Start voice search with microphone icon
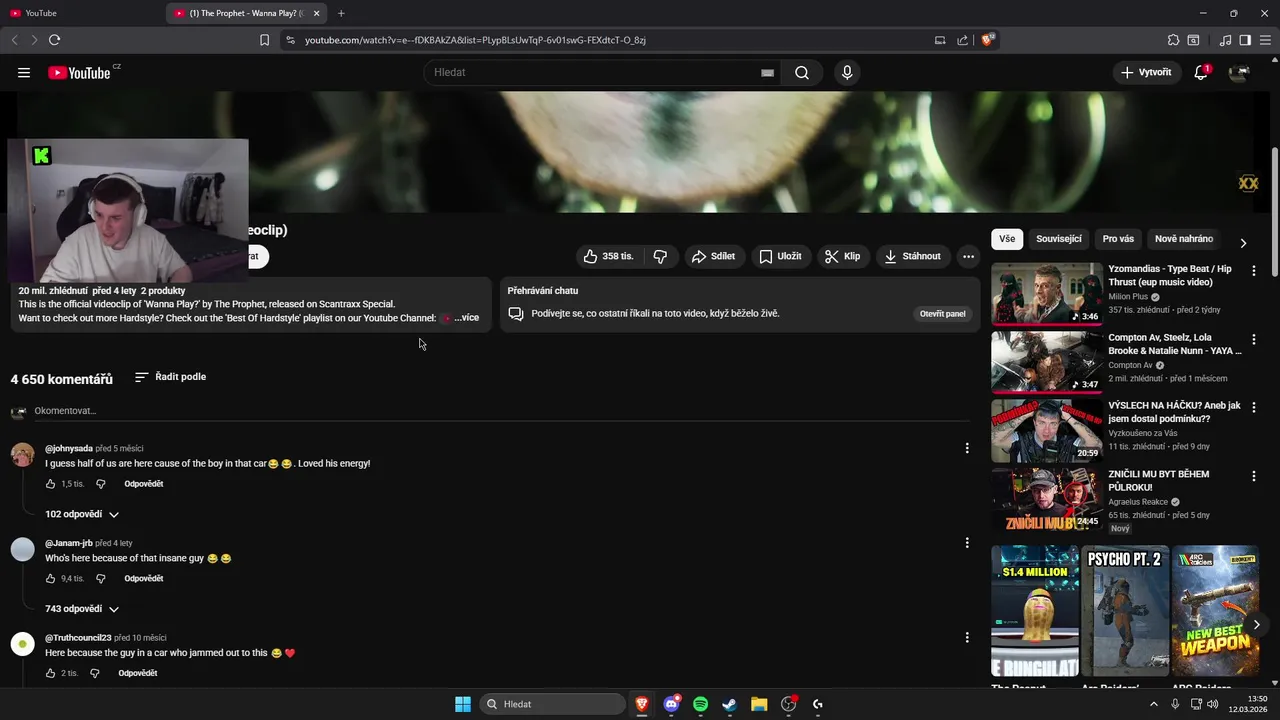This screenshot has height=720, width=1280. tap(847, 72)
